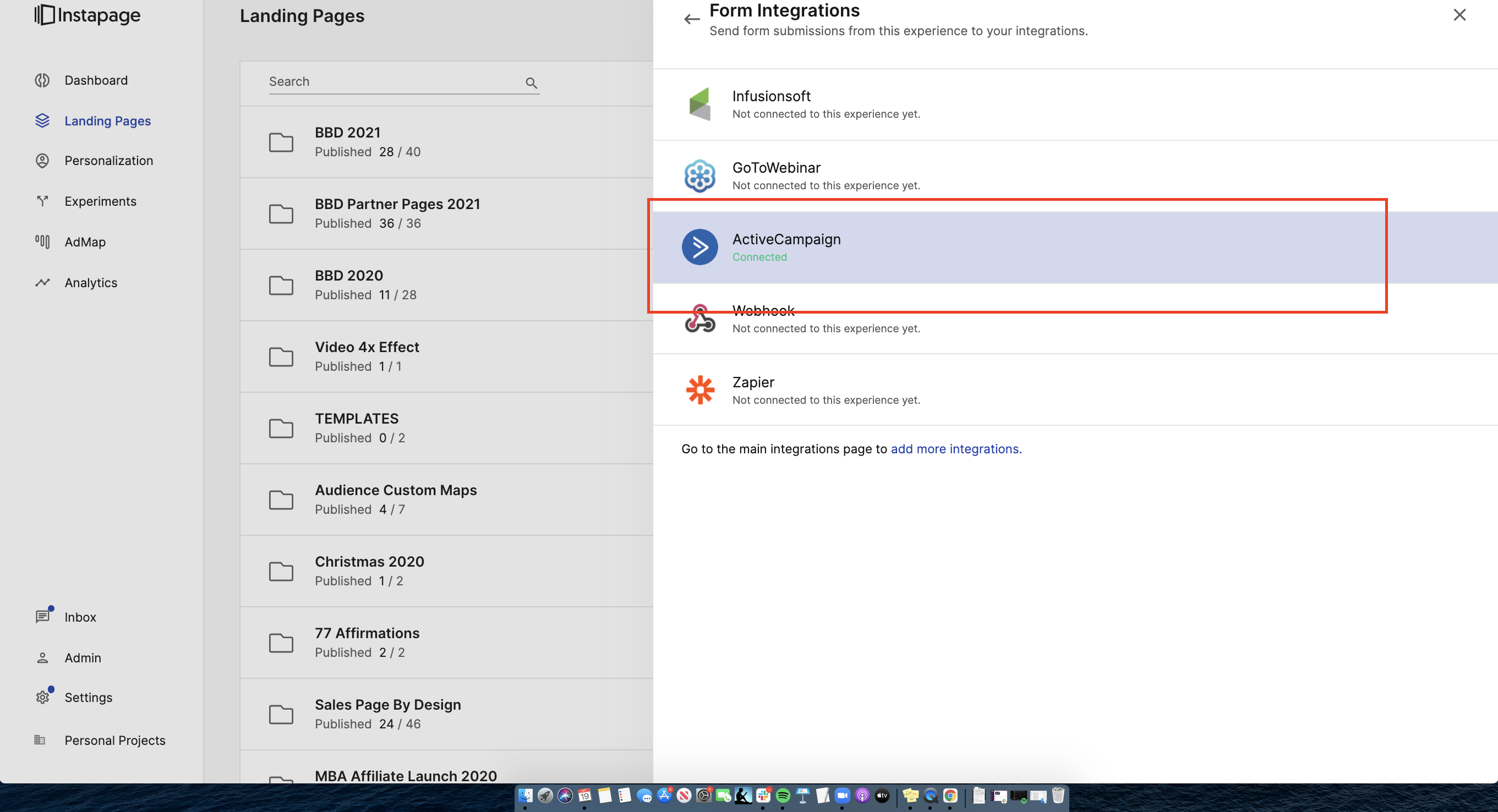This screenshot has width=1498, height=812.
Task: Click the Analytics trend line icon
Action: (x=42, y=282)
